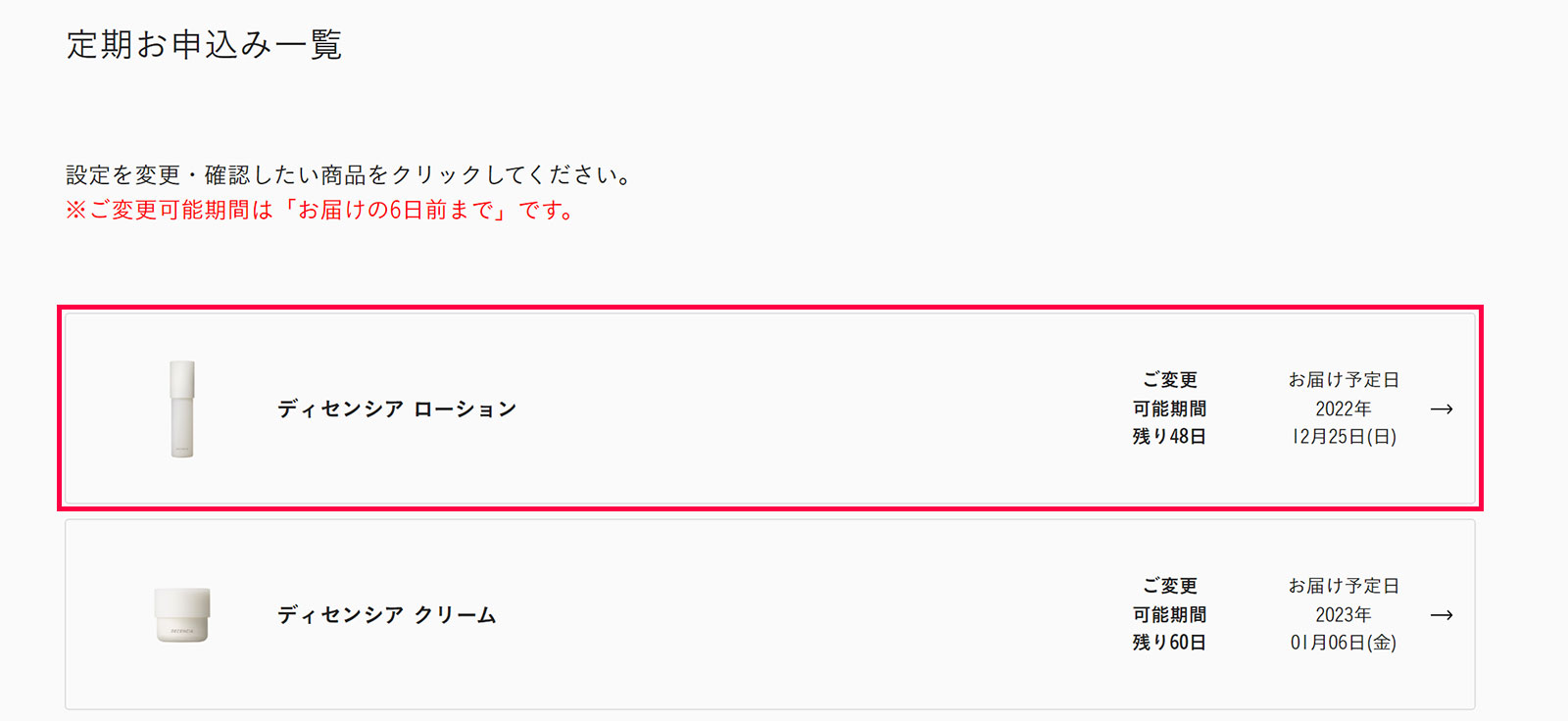Select the lotion bottle product image
1568x721 pixels.
(x=182, y=409)
